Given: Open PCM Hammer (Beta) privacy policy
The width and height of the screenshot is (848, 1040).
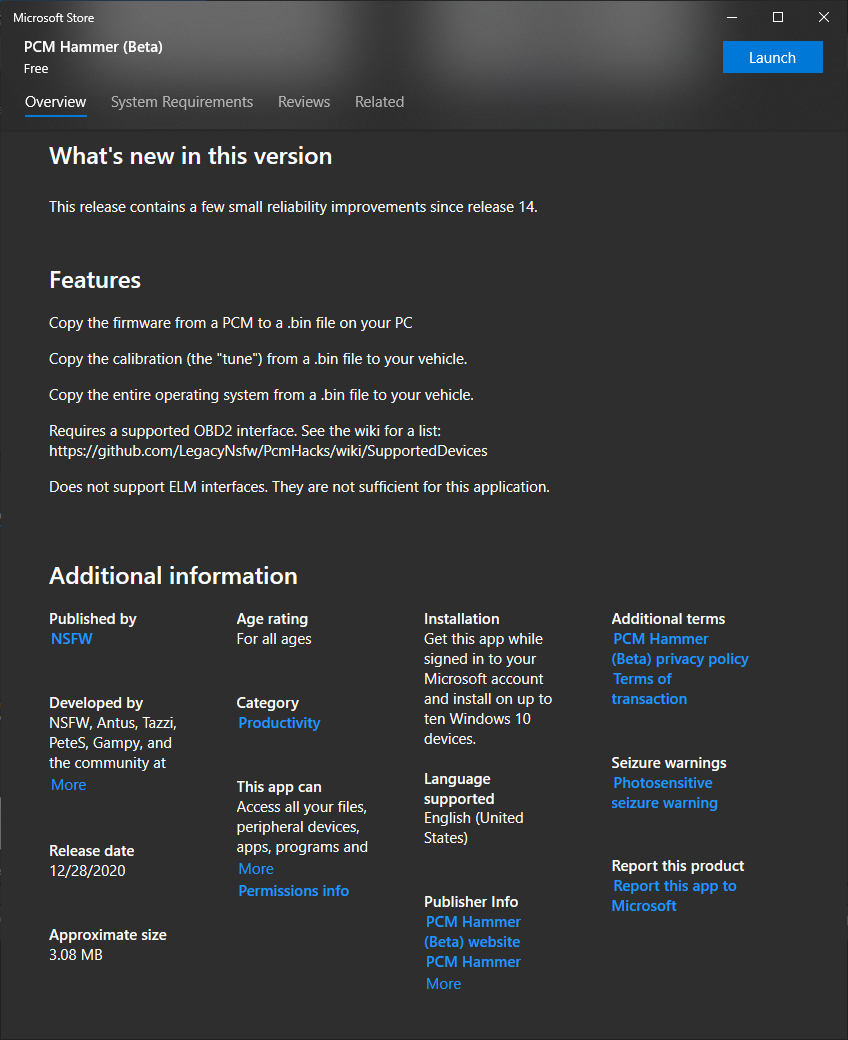Looking at the screenshot, I should point(680,649).
